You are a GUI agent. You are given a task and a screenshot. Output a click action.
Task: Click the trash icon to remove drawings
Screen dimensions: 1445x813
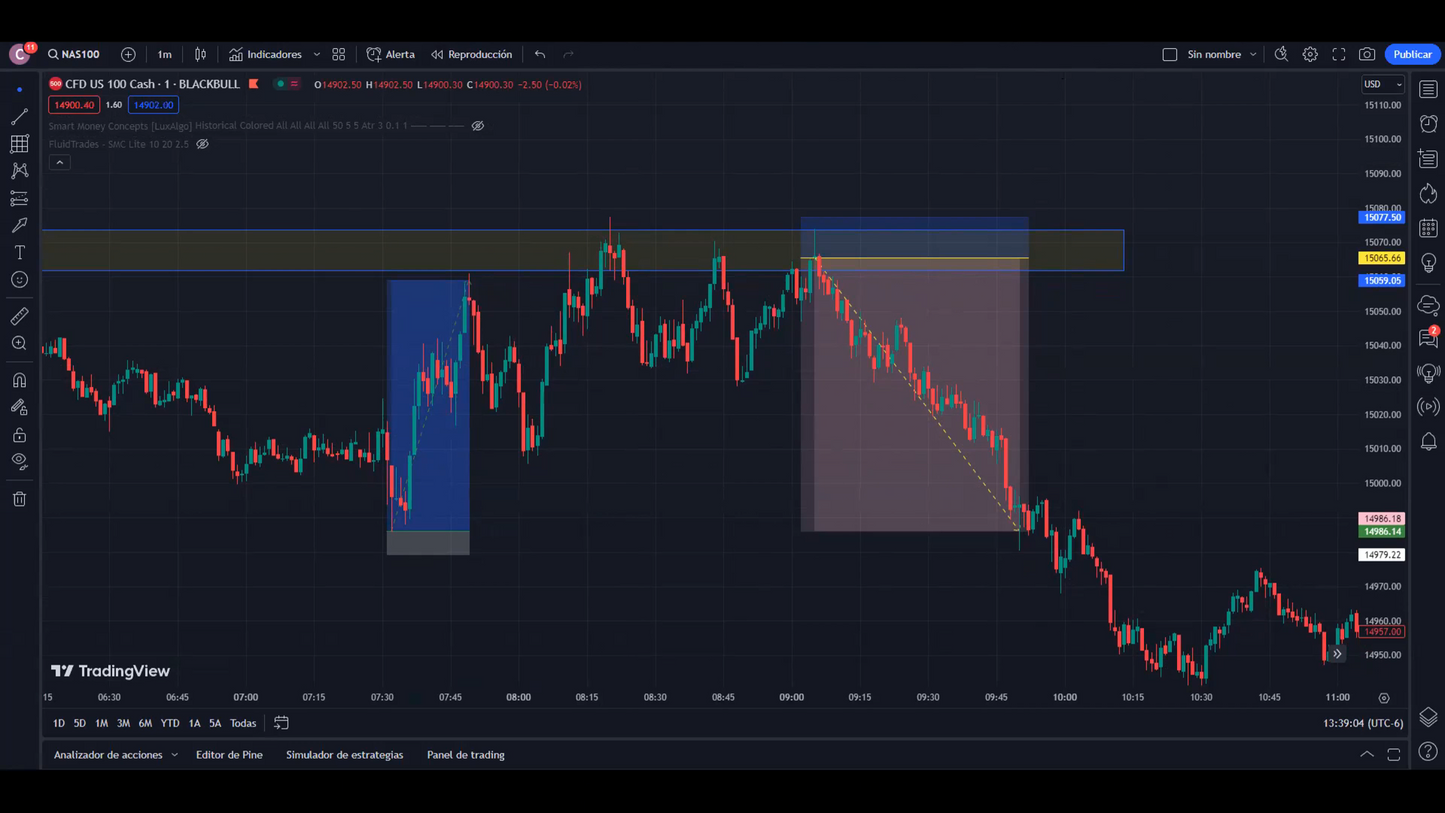click(19, 499)
